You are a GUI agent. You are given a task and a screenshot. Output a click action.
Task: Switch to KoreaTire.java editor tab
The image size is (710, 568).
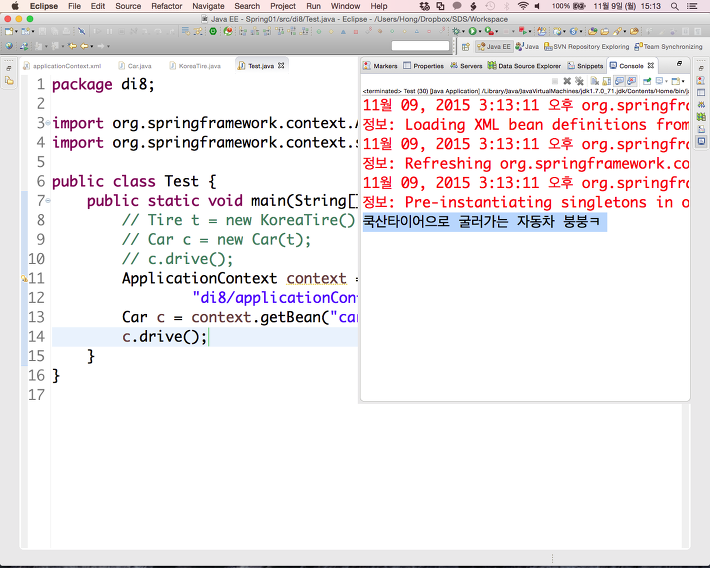tap(195, 66)
